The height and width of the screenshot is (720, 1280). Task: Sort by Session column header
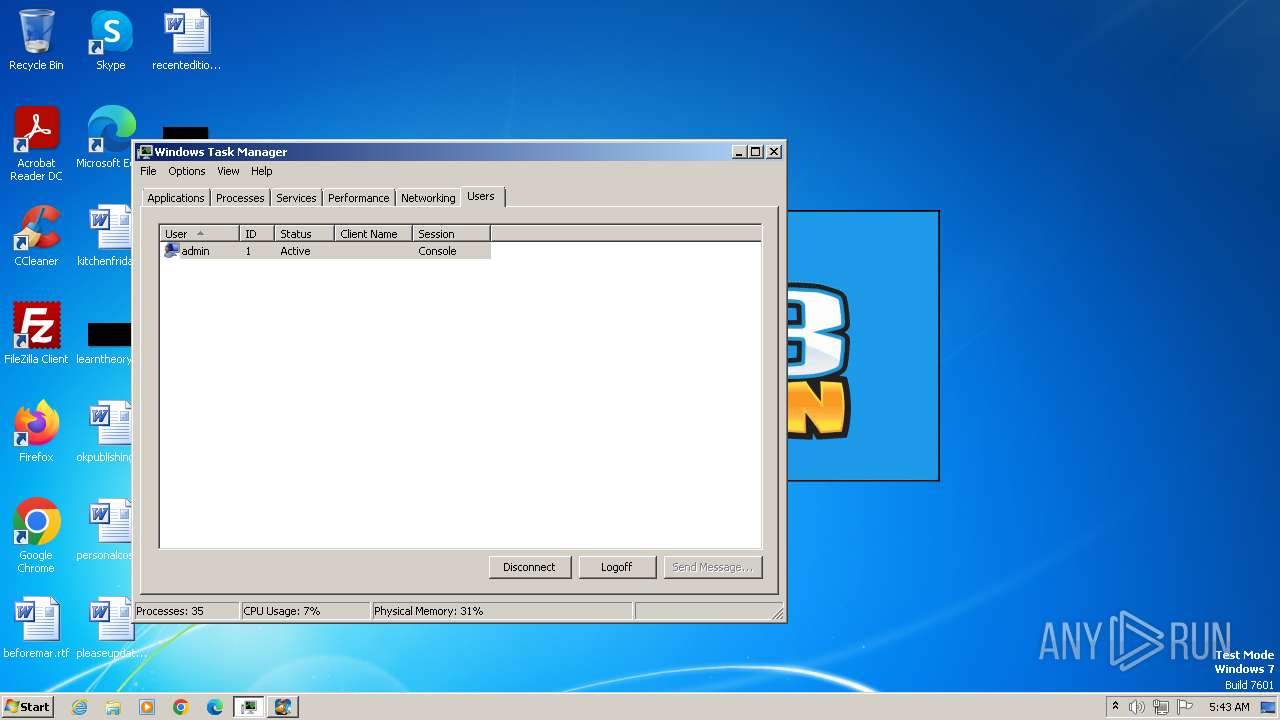click(x=451, y=234)
